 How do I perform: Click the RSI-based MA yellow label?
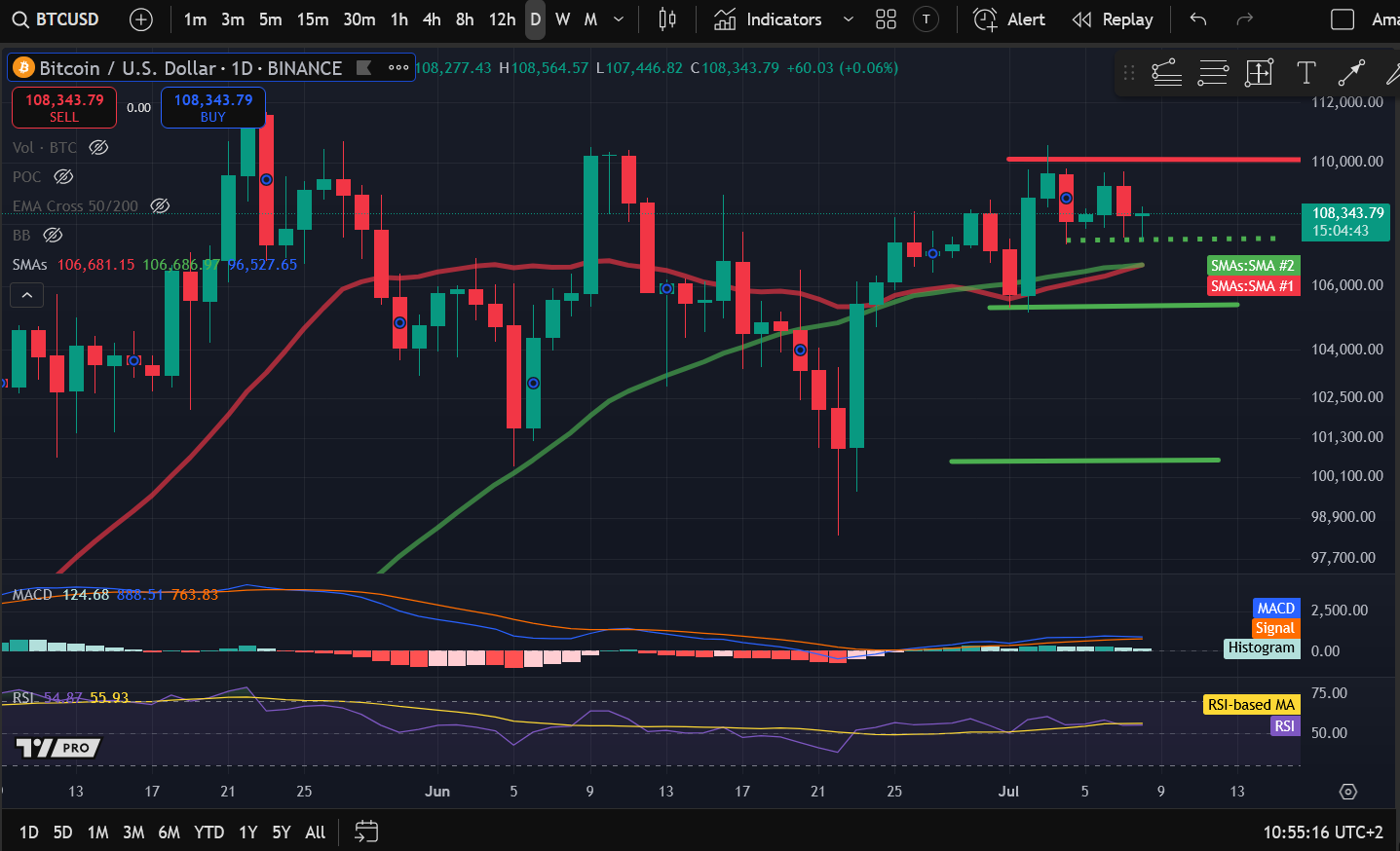1251,704
